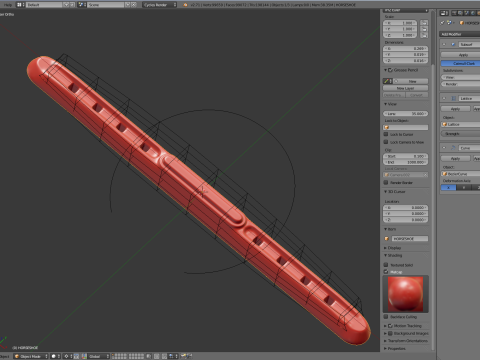
Task: Toggle the Matcap checkbox
Action: [386, 272]
